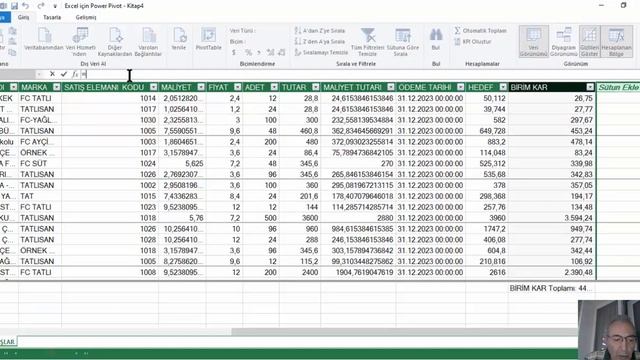
Task: Insert a PivotTable
Action: [x=208, y=40]
